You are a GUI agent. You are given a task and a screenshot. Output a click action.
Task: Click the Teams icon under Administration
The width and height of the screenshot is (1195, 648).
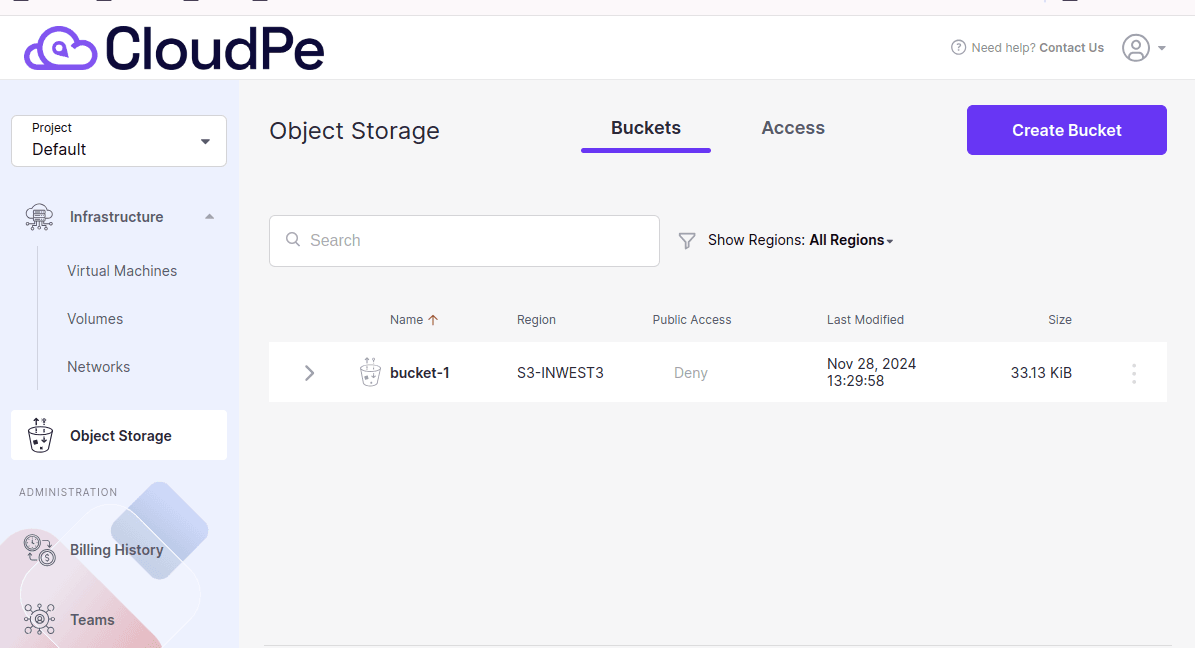pos(39,619)
